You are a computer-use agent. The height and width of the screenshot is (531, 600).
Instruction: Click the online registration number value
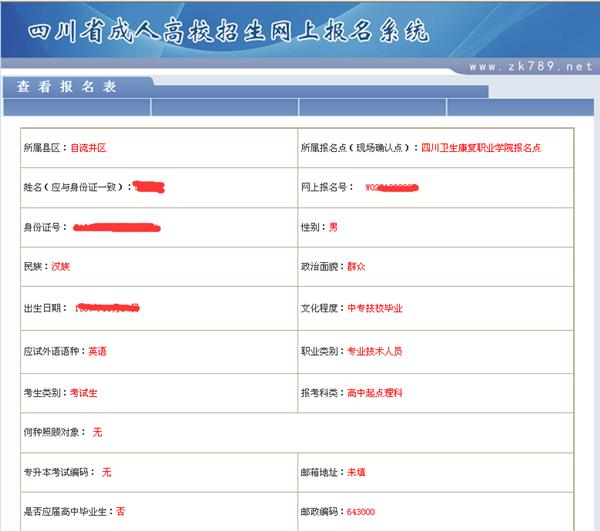coord(390,187)
